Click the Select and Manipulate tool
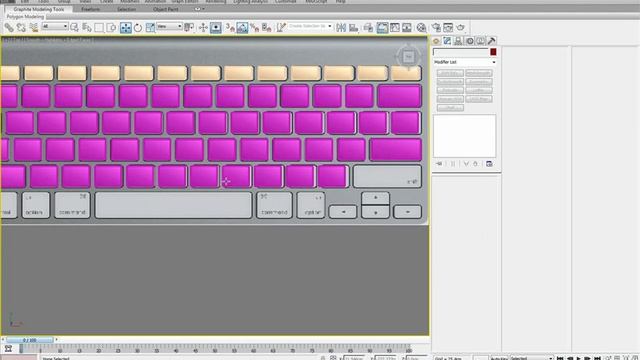The image size is (640, 360). [x=203, y=28]
